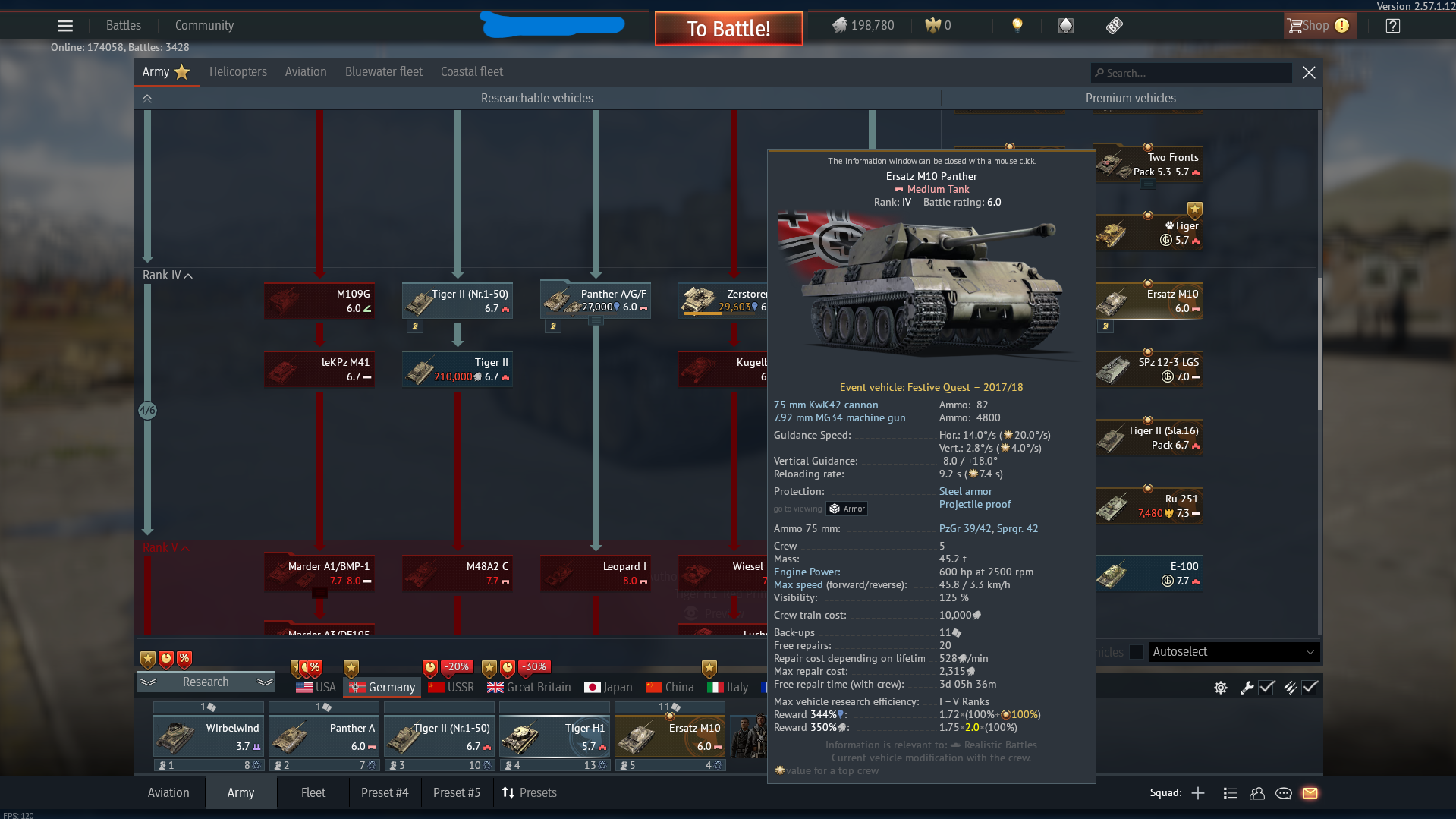The width and height of the screenshot is (1456, 819).
Task: Select the USSR nation tab
Action: click(451, 688)
